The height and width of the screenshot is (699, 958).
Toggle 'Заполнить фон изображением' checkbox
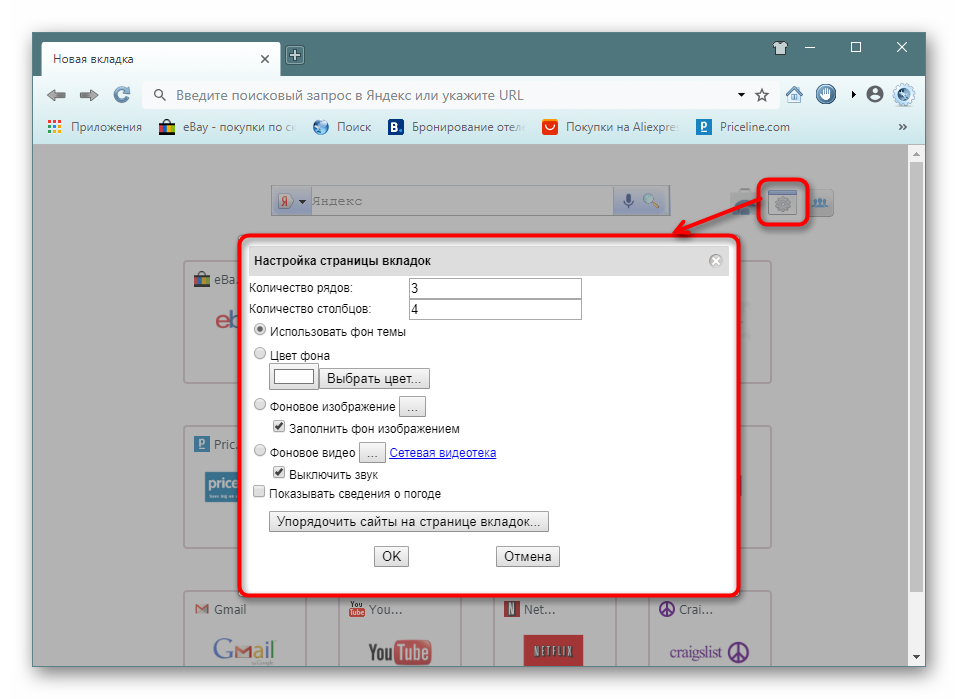pyautogui.click(x=280, y=427)
